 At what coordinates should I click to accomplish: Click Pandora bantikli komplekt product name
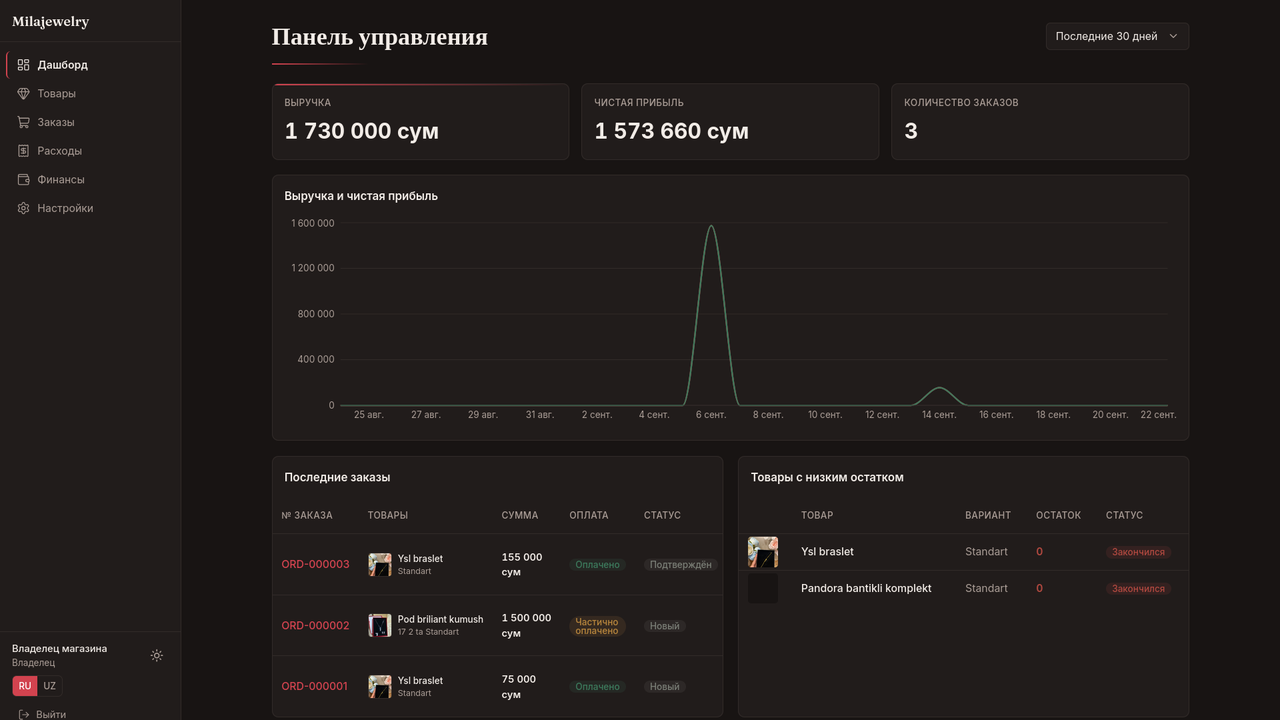866,588
